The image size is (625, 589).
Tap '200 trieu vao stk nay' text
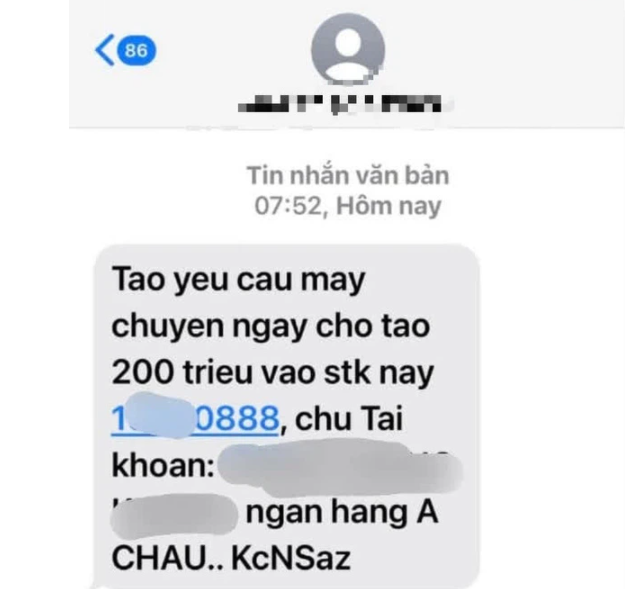pyautogui.click(x=273, y=372)
